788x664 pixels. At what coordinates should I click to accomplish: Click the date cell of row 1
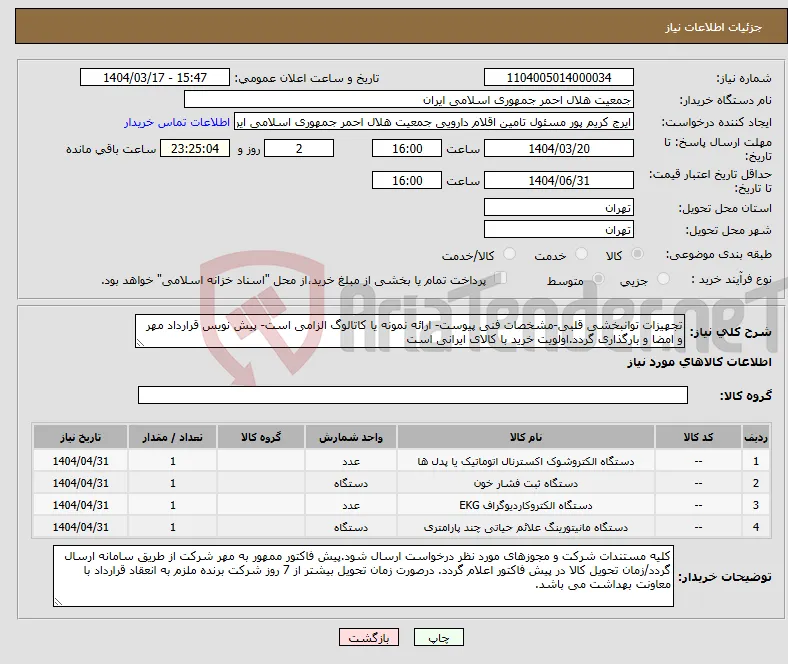point(80,461)
